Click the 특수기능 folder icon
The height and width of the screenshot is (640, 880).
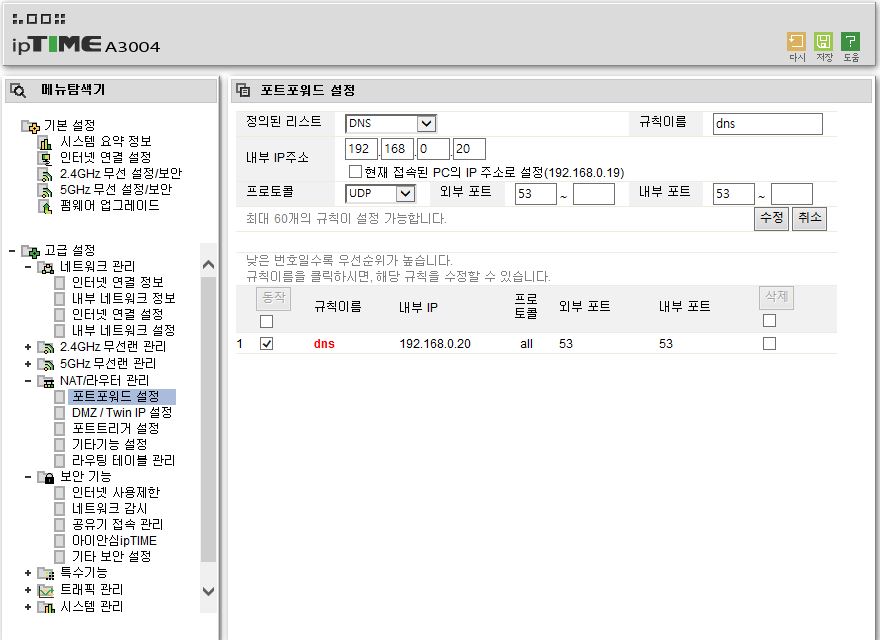coord(45,573)
